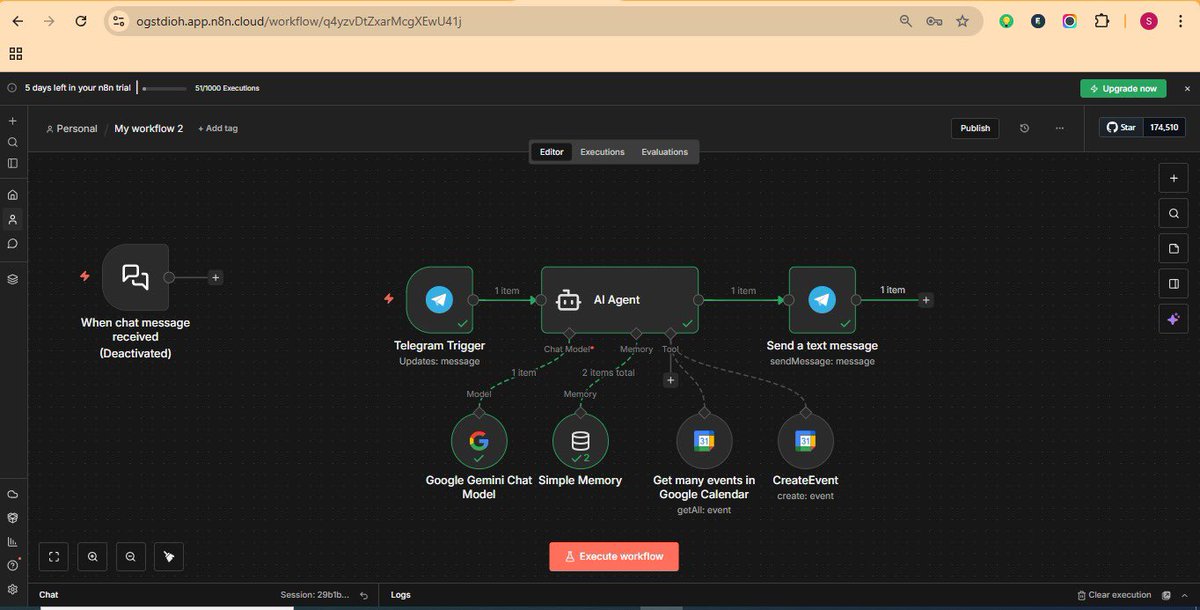The image size is (1200, 610).
Task: Add a sticky note from right toolbar
Action: tap(1174, 248)
